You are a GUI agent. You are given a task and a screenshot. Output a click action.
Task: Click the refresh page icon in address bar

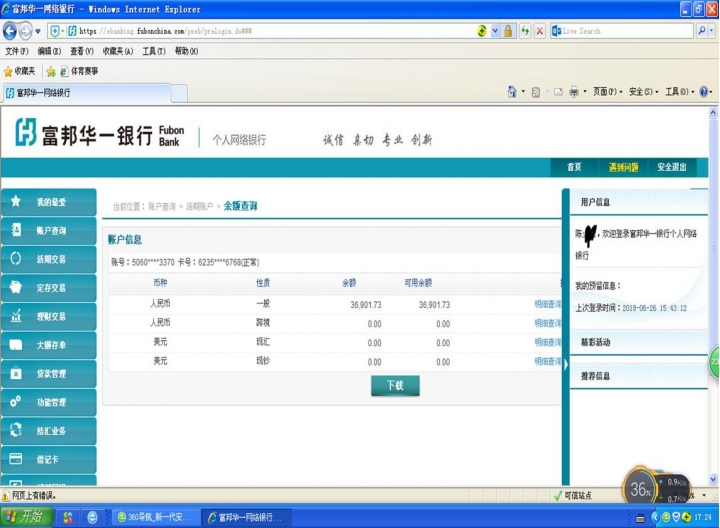(x=525, y=31)
